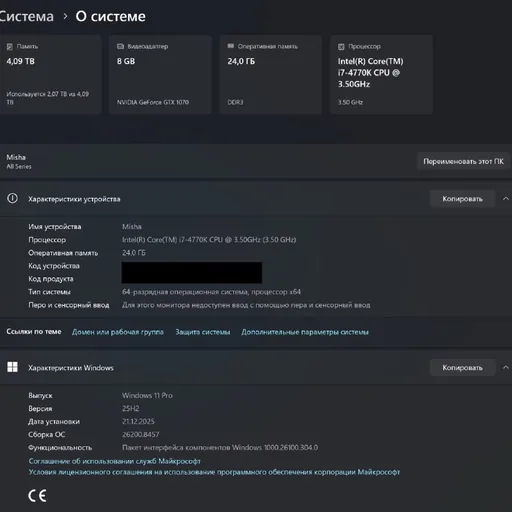Copy device specifications with Копировать
Screen dimensions: 512x512
(x=462, y=199)
